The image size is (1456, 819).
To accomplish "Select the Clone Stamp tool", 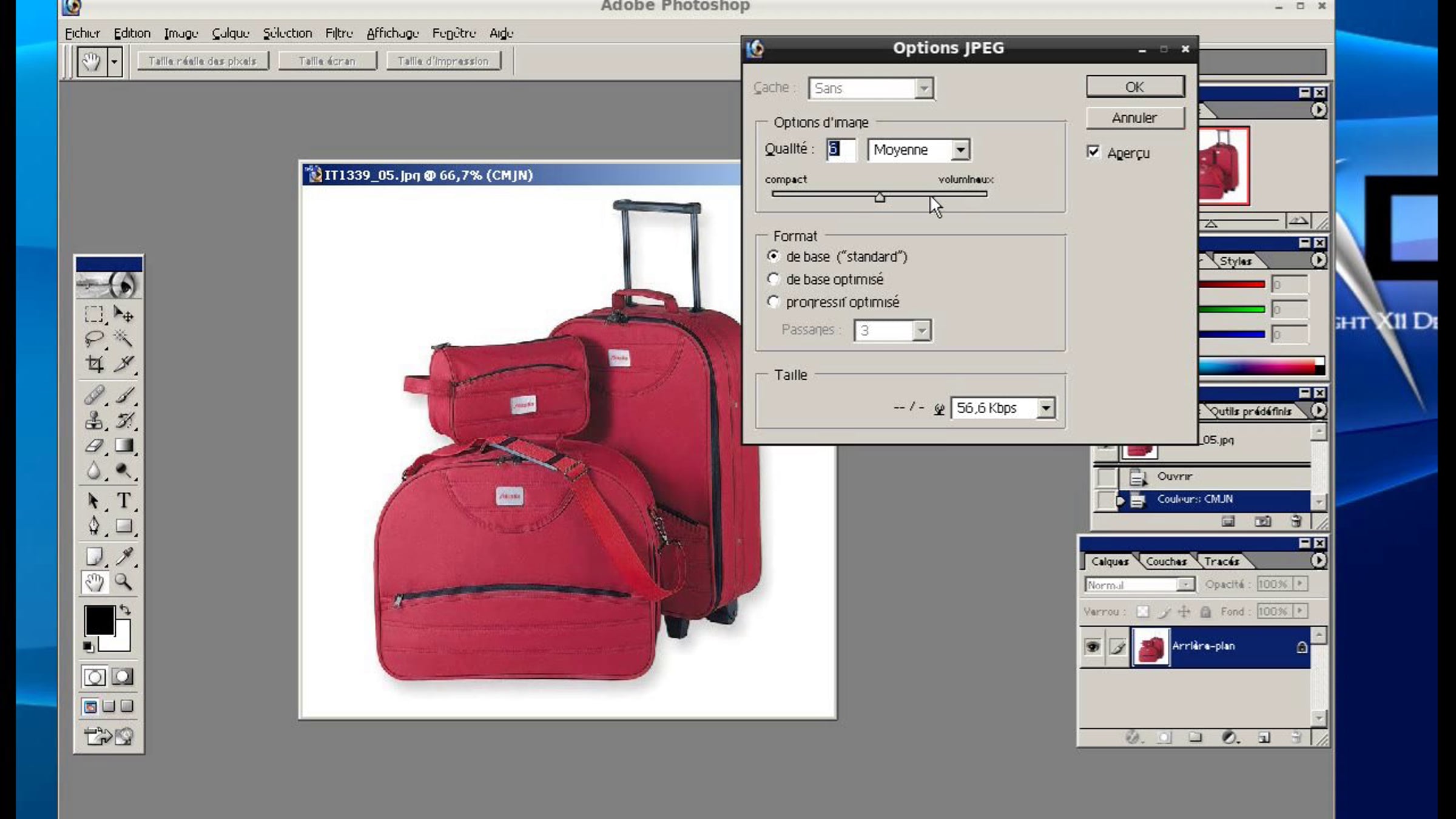I will [94, 420].
